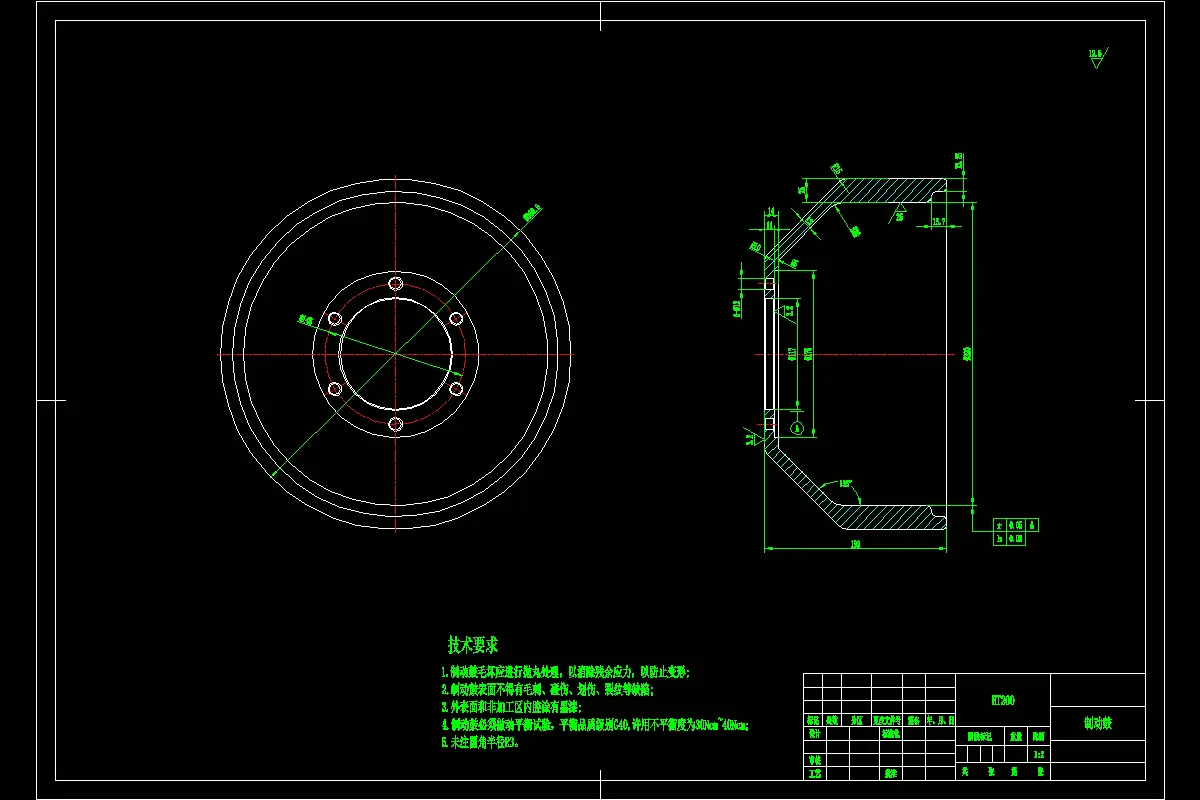Click the 14 width dimension on section view

(x=771, y=211)
